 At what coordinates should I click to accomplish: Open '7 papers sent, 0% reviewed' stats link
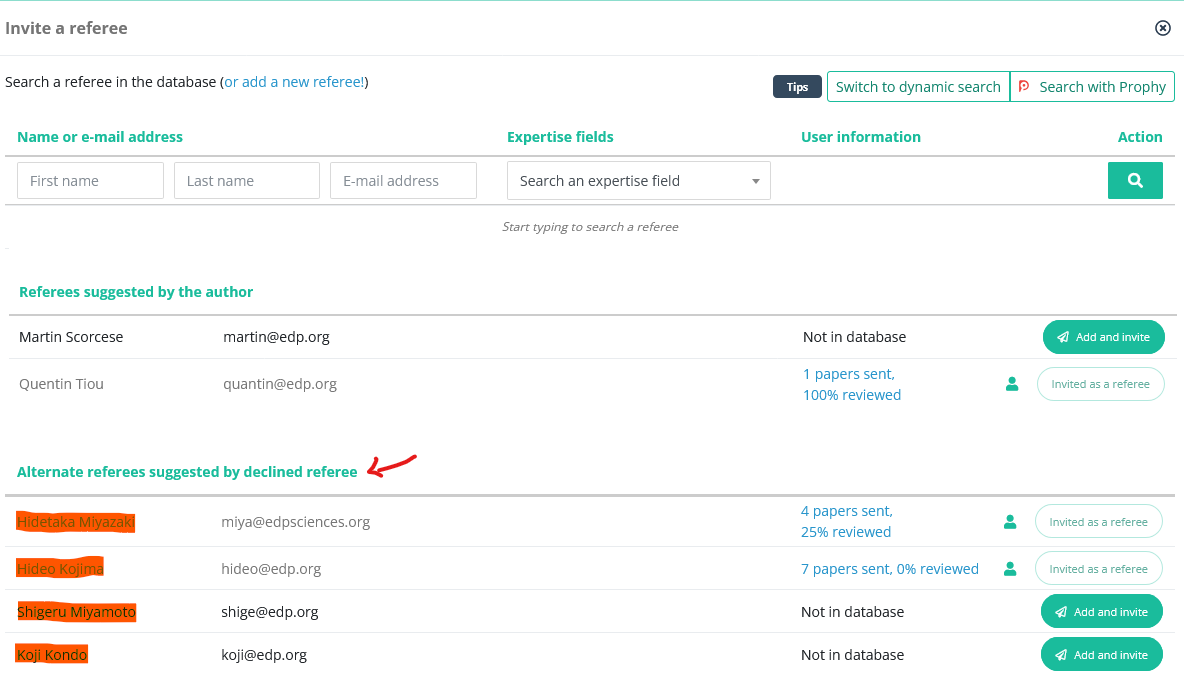pos(890,568)
